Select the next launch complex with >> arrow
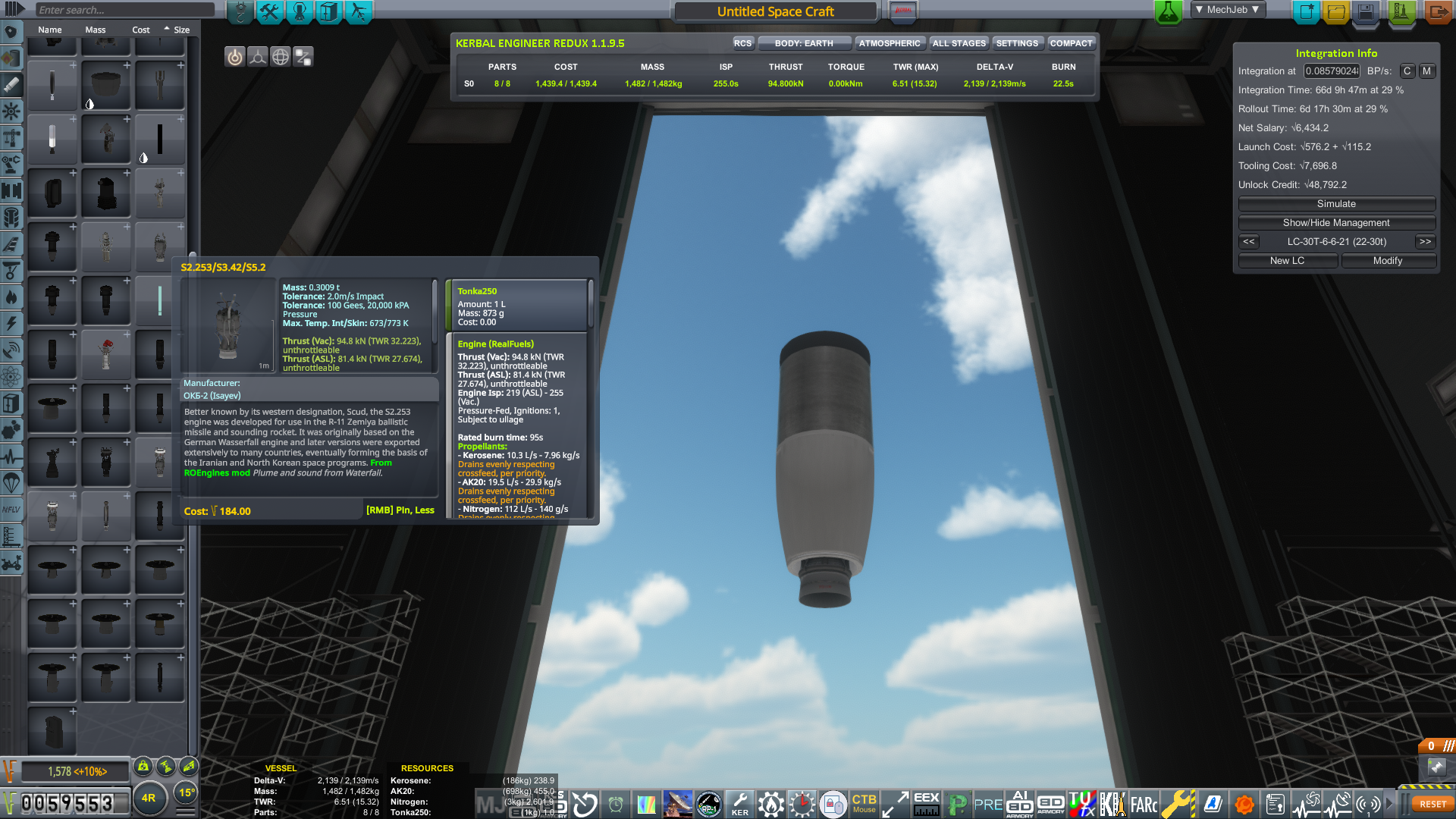 1425,242
